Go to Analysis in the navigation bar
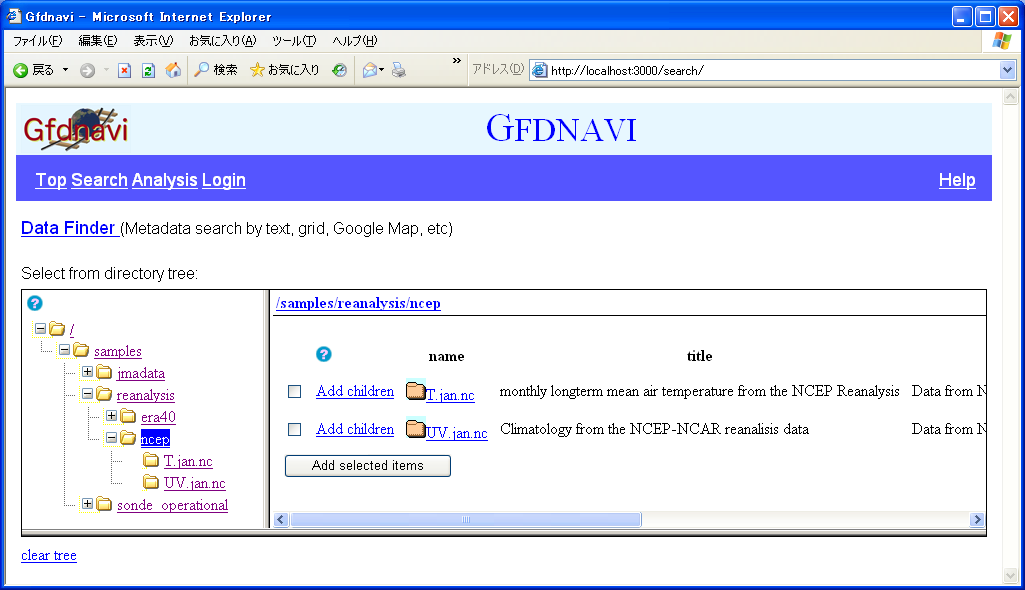This screenshot has height=590, width=1025. coord(165,180)
